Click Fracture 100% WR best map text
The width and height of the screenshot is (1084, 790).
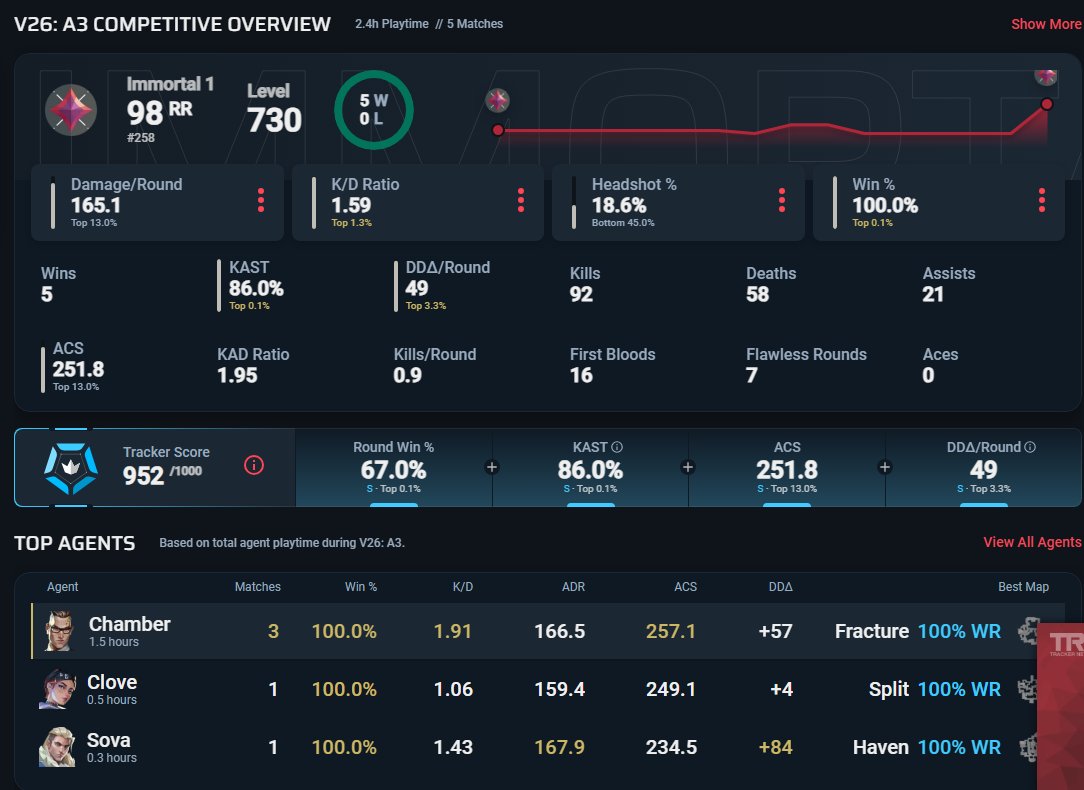[917, 631]
